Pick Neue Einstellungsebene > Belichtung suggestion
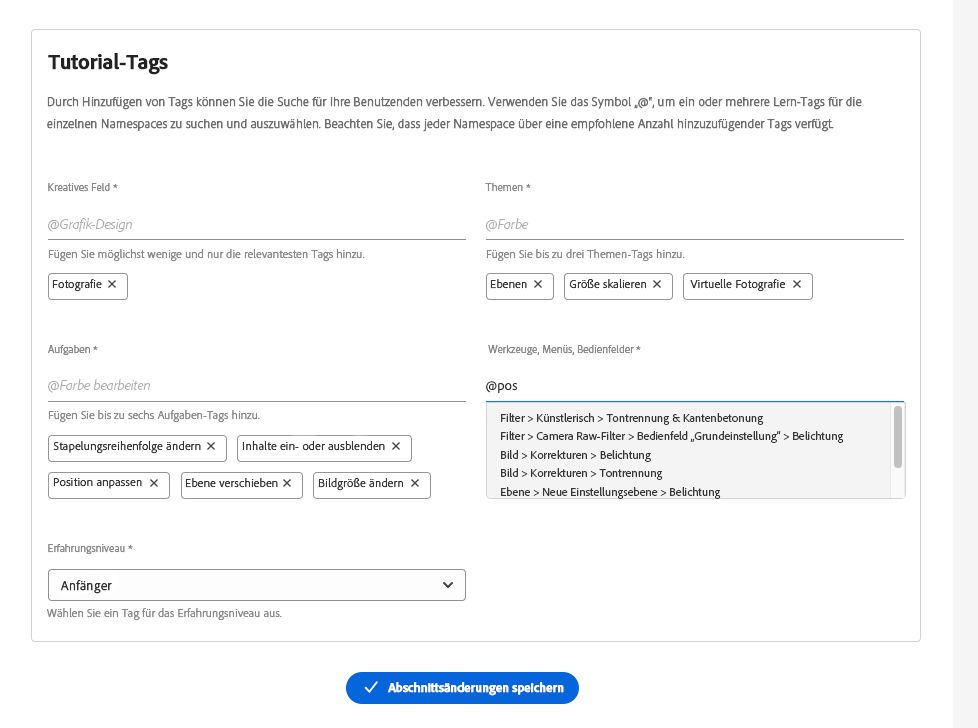Screen dimensions: 978x728 click(609, 492)
